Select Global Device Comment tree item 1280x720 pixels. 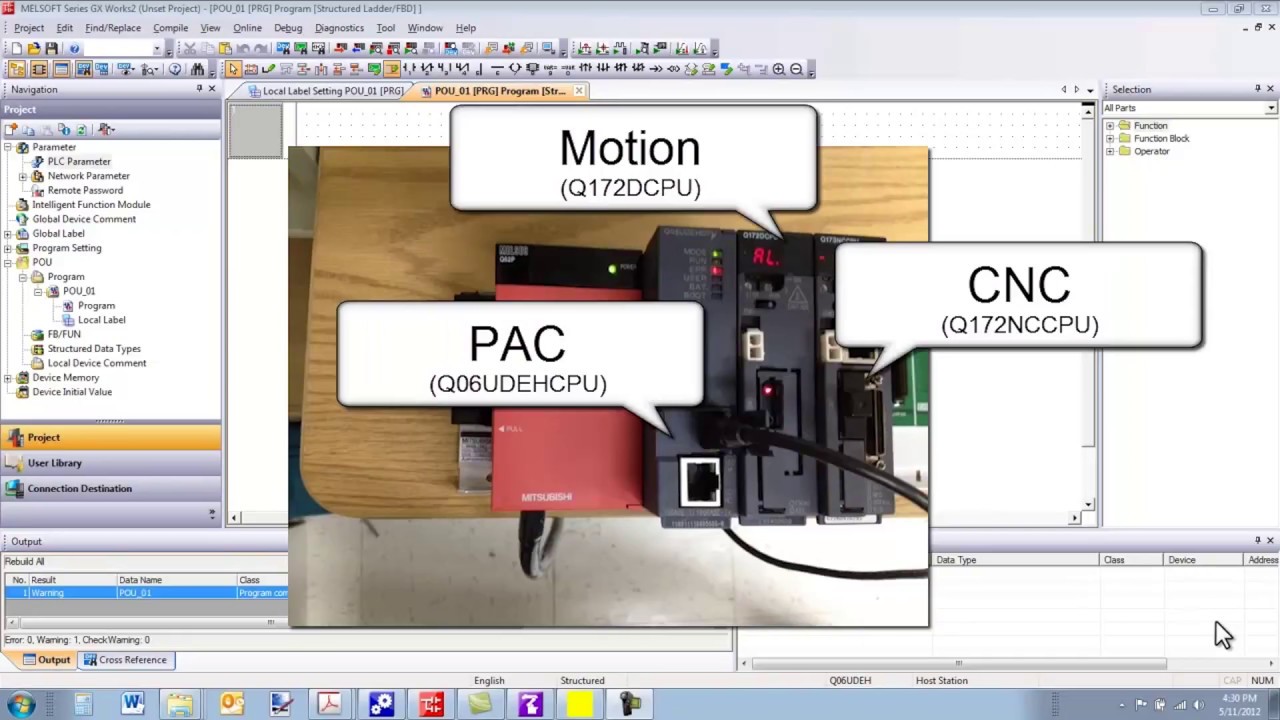tap(84, 219)
